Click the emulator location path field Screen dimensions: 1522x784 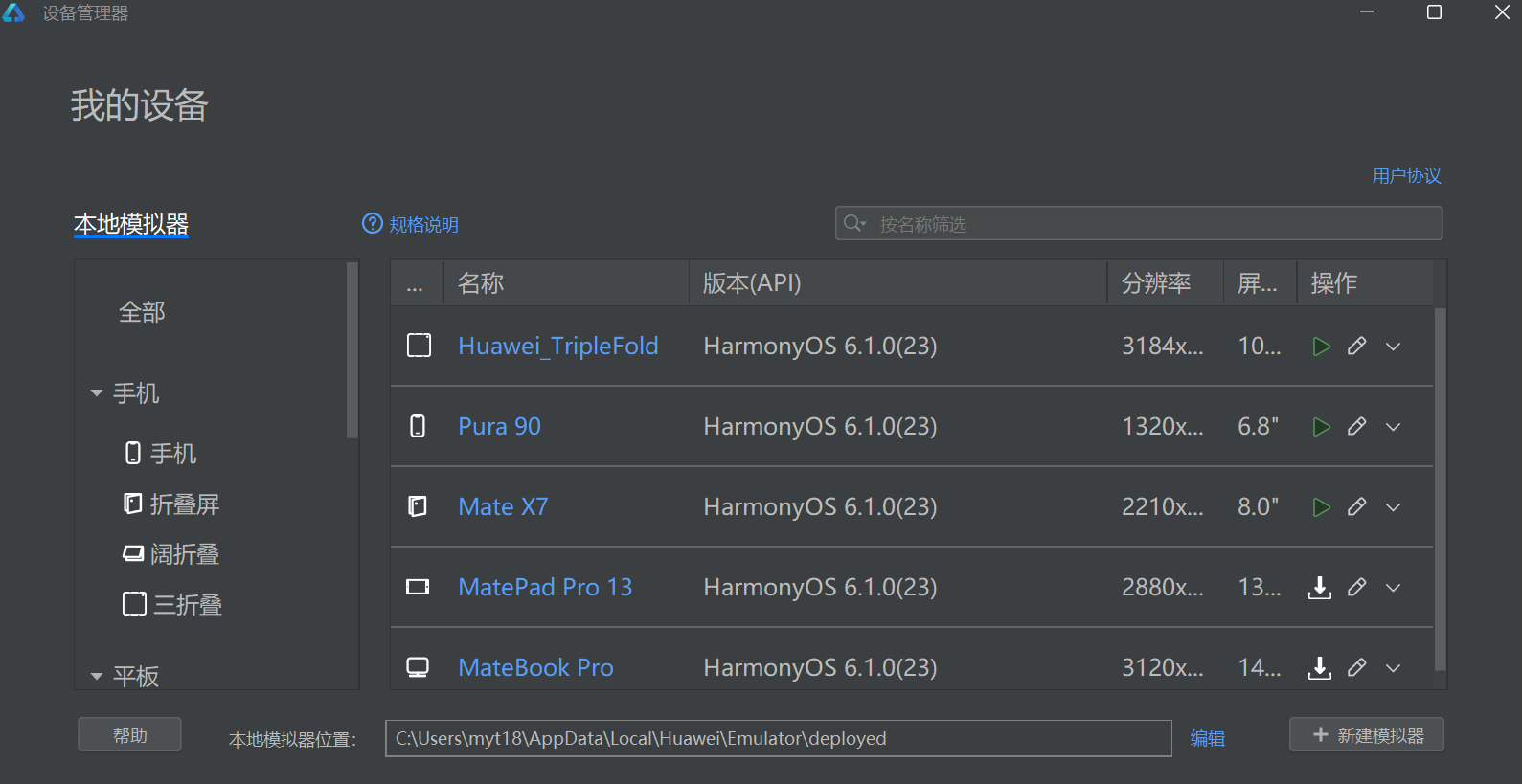(x=779, y=738)
